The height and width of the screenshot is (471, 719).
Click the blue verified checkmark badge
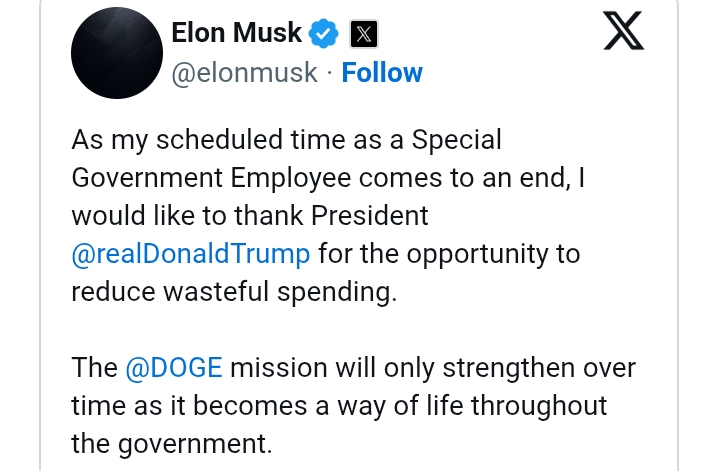coord(322,33)
